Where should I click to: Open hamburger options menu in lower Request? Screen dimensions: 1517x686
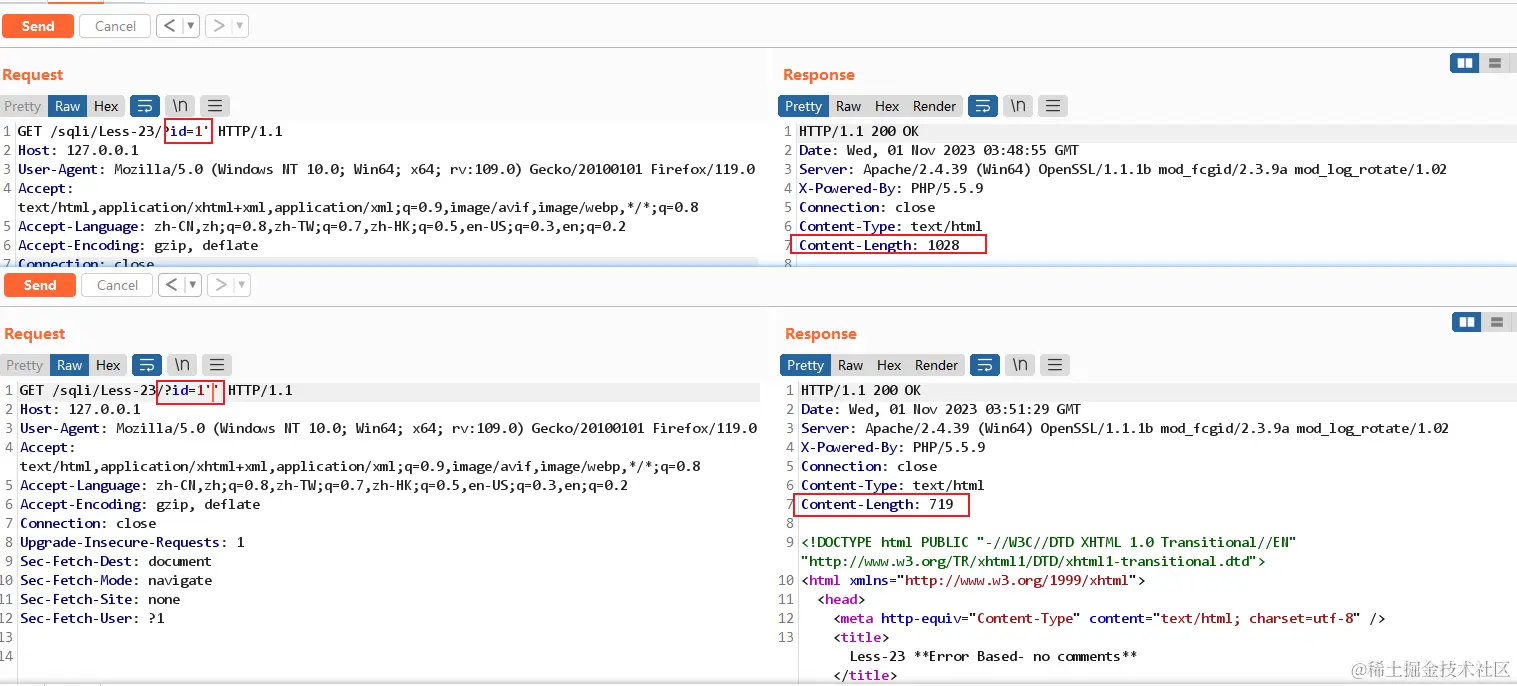(x=217, y=365)
